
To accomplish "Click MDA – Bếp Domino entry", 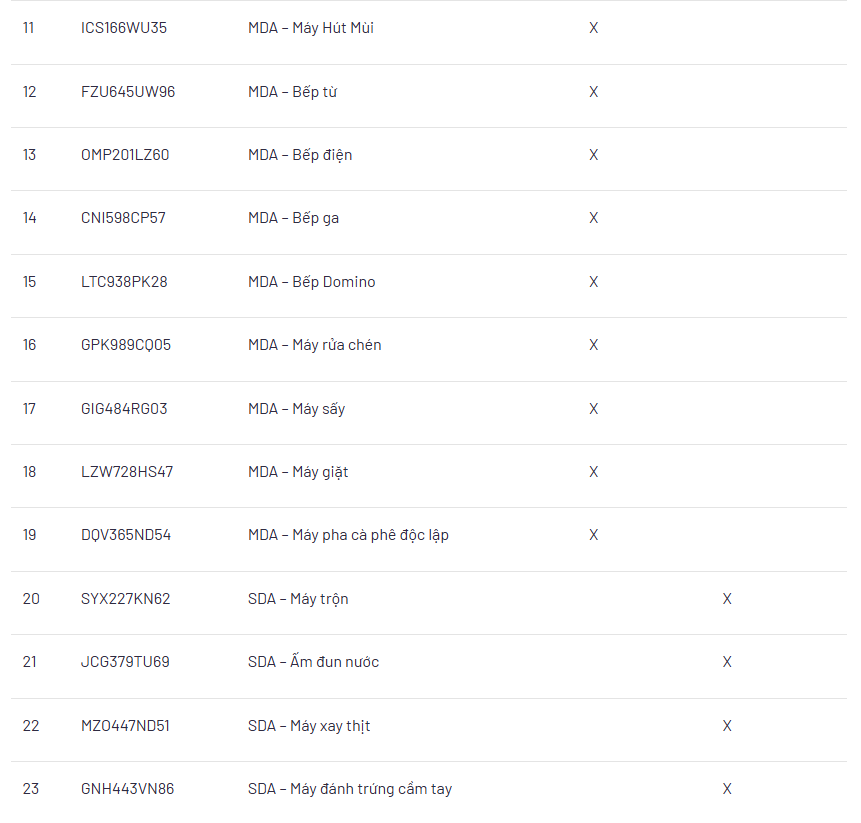I will [312, 282].
